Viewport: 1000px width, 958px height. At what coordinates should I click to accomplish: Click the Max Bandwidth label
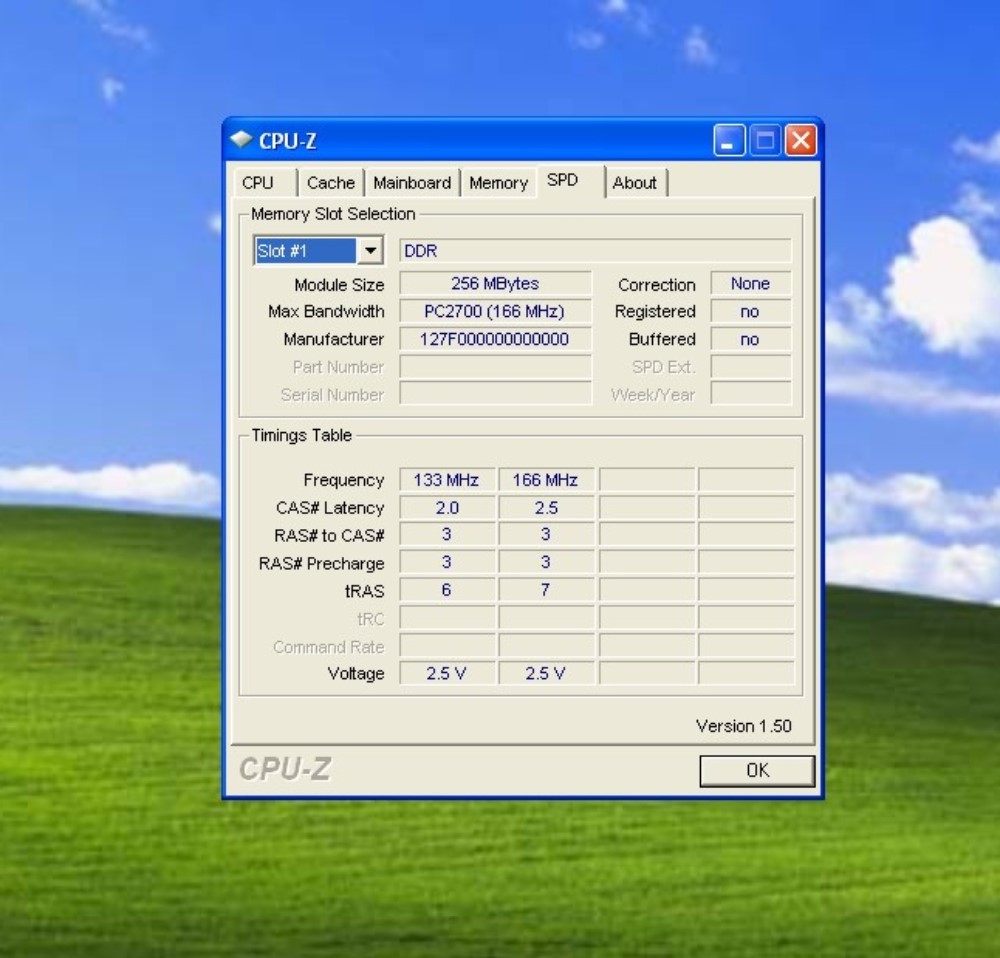coord(326,311)
